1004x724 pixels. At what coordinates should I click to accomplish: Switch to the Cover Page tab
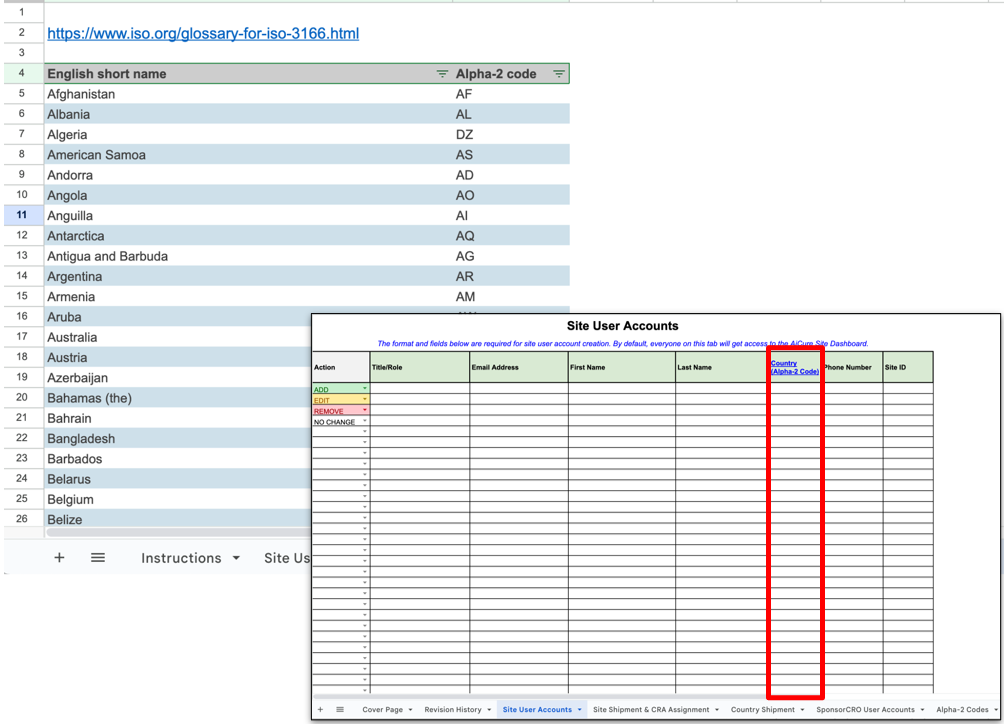385,709
